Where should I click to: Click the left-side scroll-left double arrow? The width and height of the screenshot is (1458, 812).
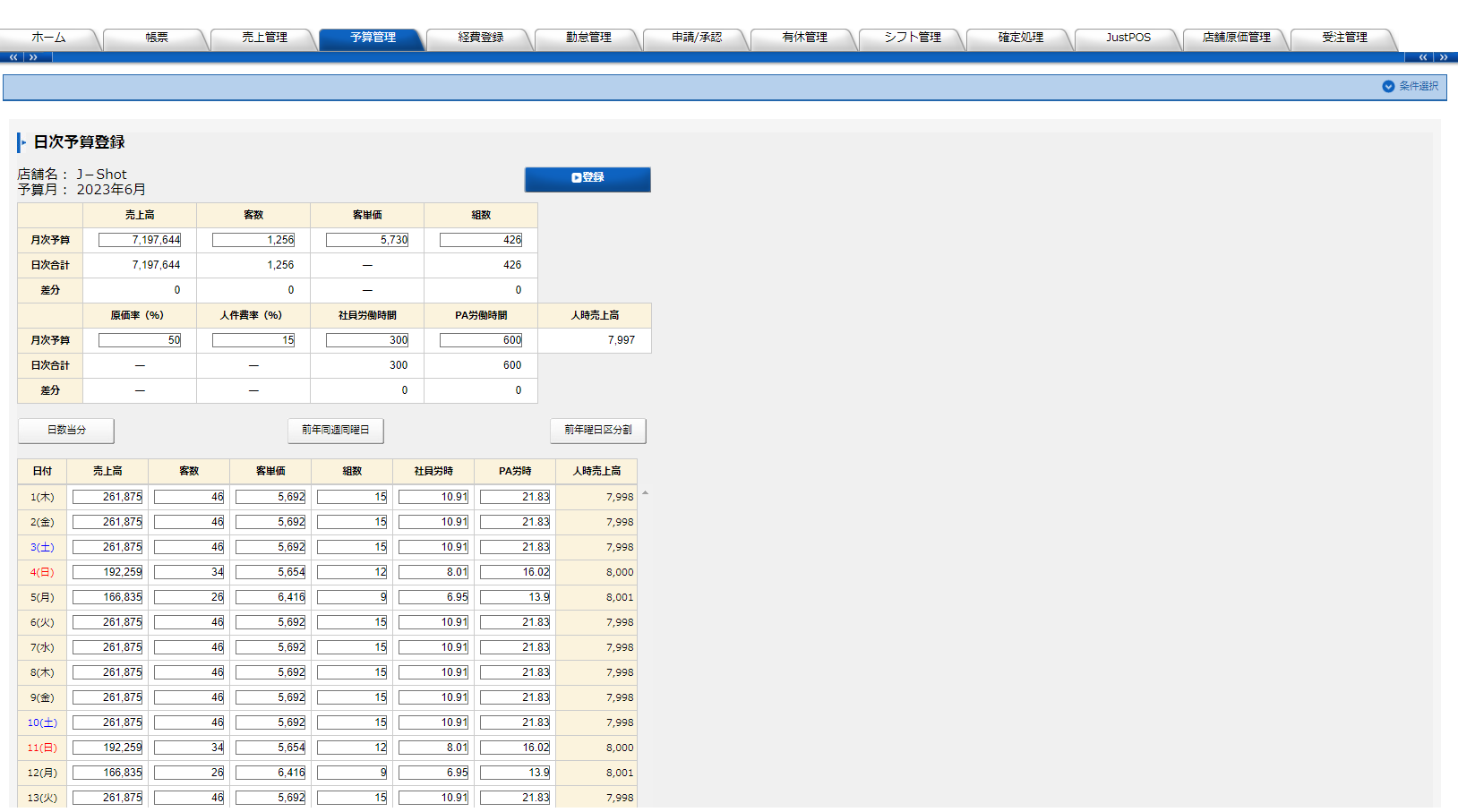(13, 57)
